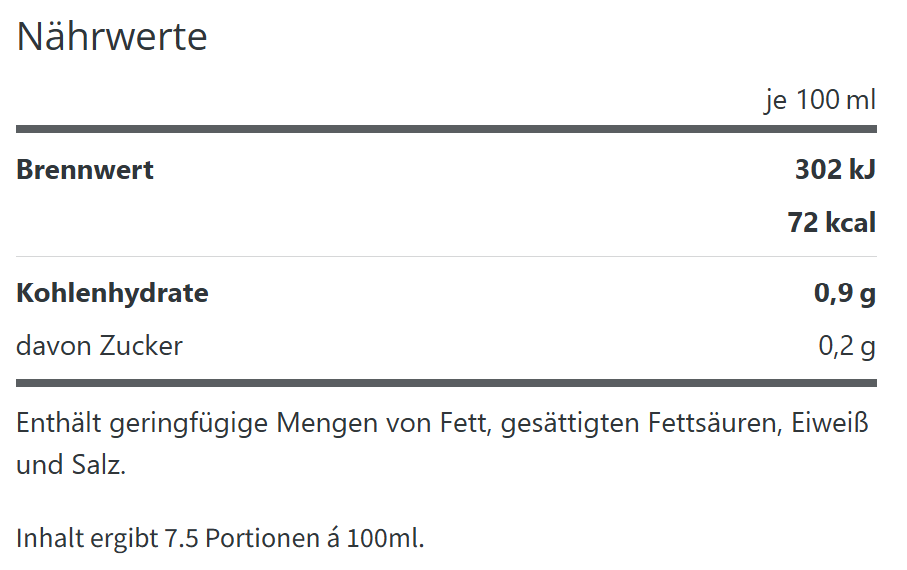Click the thick divider below 'davon Zucker'
Viewport: 907px width, 570px height.
point(446,383)
